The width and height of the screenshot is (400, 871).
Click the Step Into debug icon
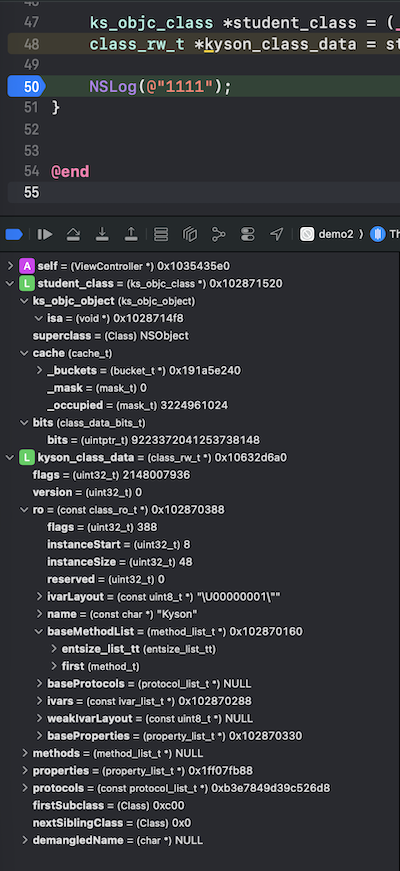point(102,234)
